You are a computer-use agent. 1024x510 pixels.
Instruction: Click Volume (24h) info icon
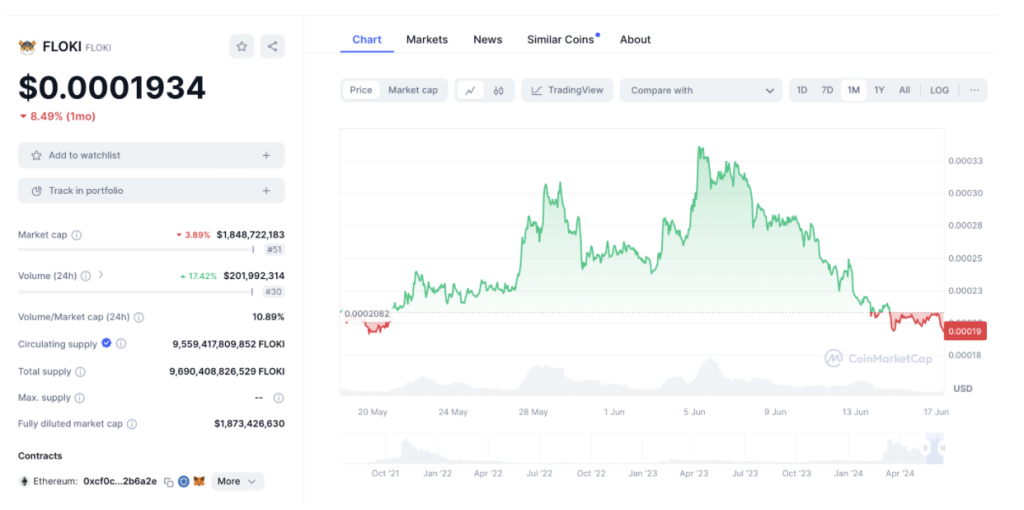86,276
